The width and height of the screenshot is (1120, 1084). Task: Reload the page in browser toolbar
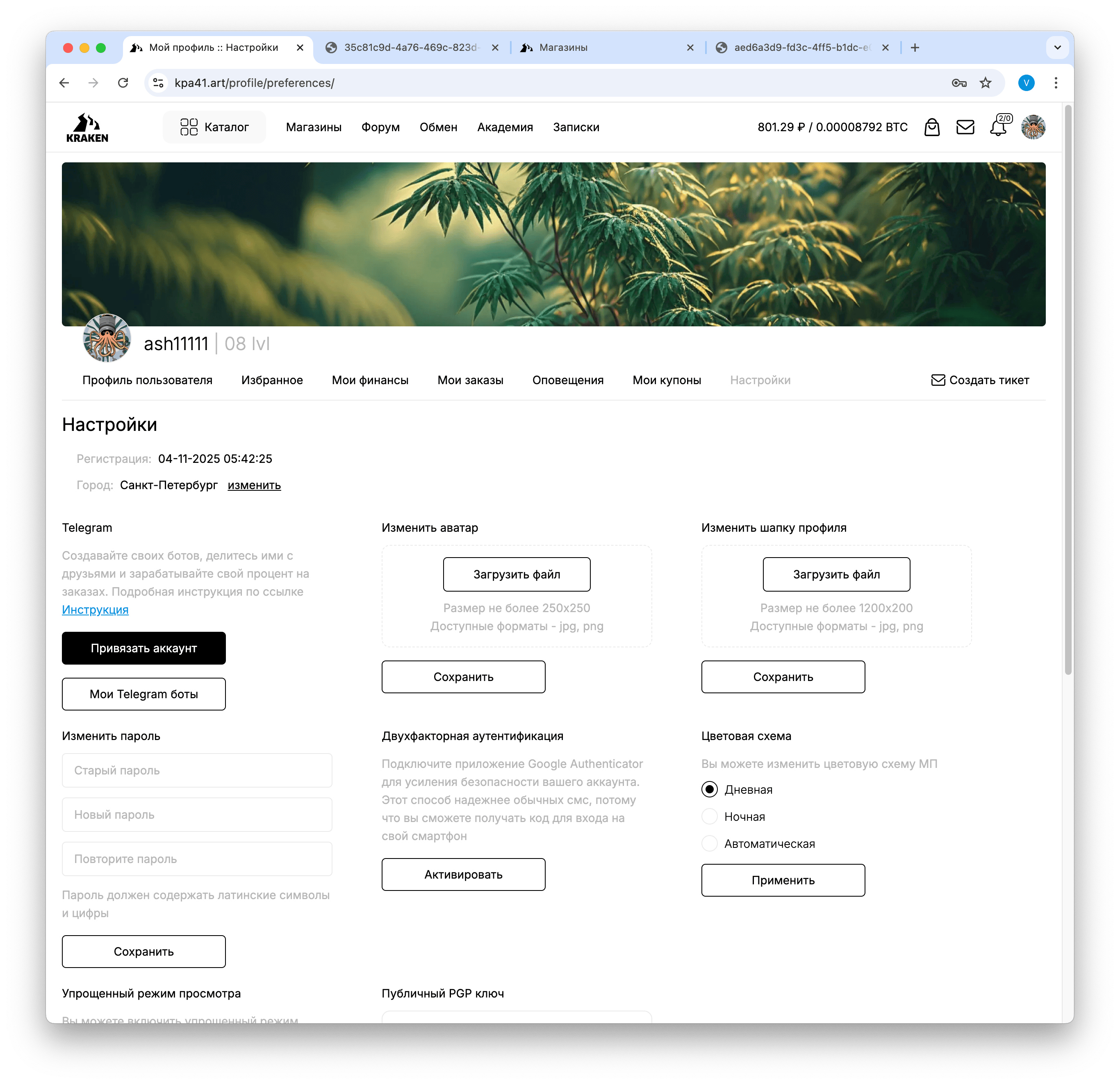[x=123, y=83]
